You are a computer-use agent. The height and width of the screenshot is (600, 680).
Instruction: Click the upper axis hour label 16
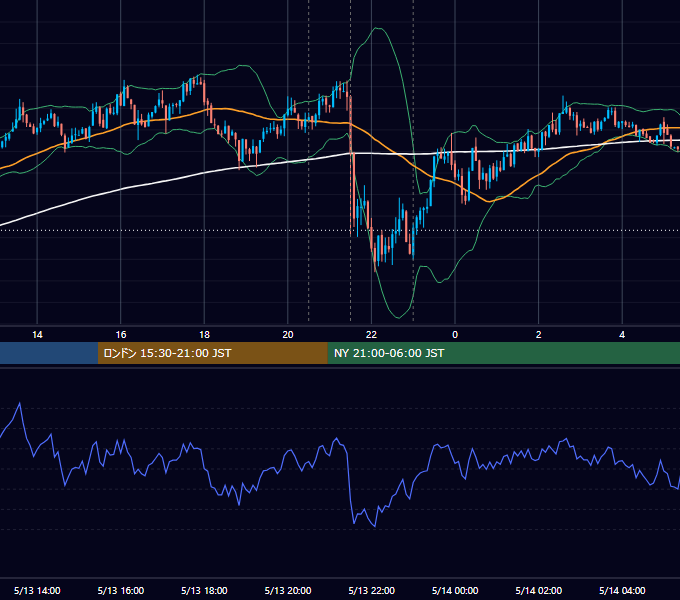[121, 335]
